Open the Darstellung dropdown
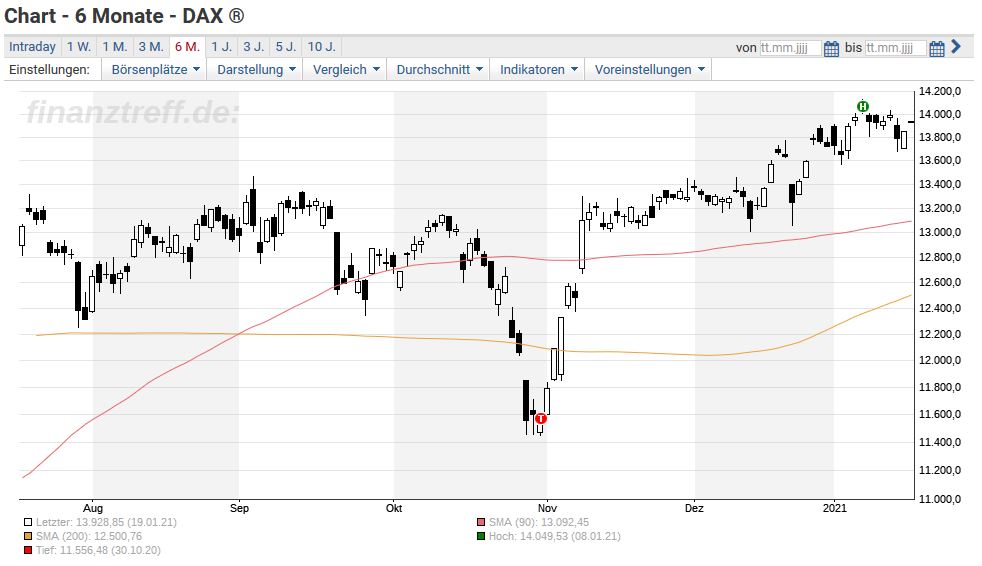 click(x=256, y=69)
